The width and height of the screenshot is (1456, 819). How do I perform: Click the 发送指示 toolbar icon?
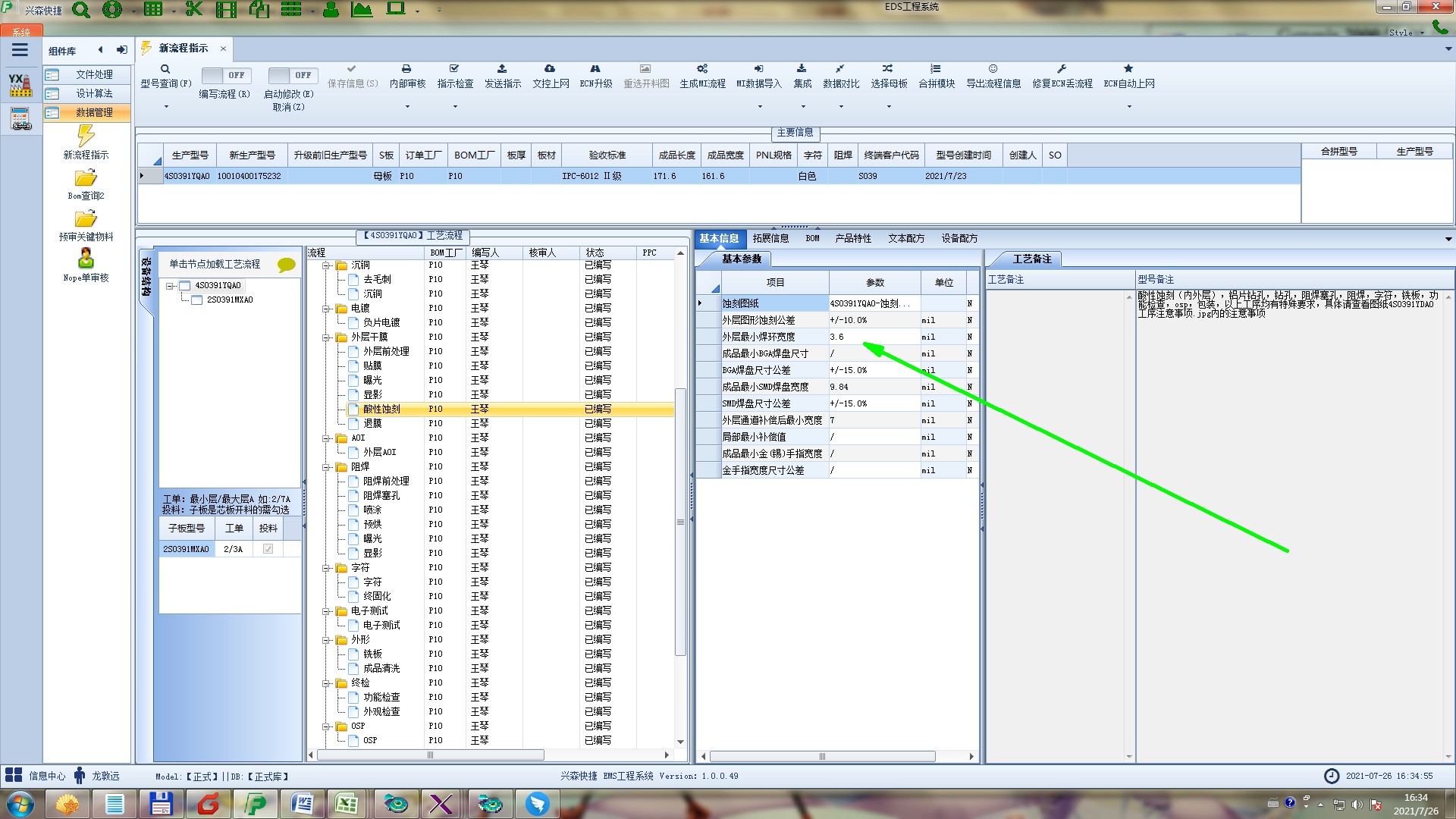point(502,69)
